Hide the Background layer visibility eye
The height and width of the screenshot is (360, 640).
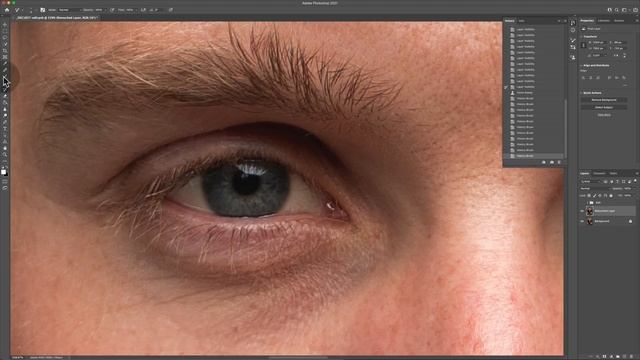pyautogui.click(x=582, y=221)
